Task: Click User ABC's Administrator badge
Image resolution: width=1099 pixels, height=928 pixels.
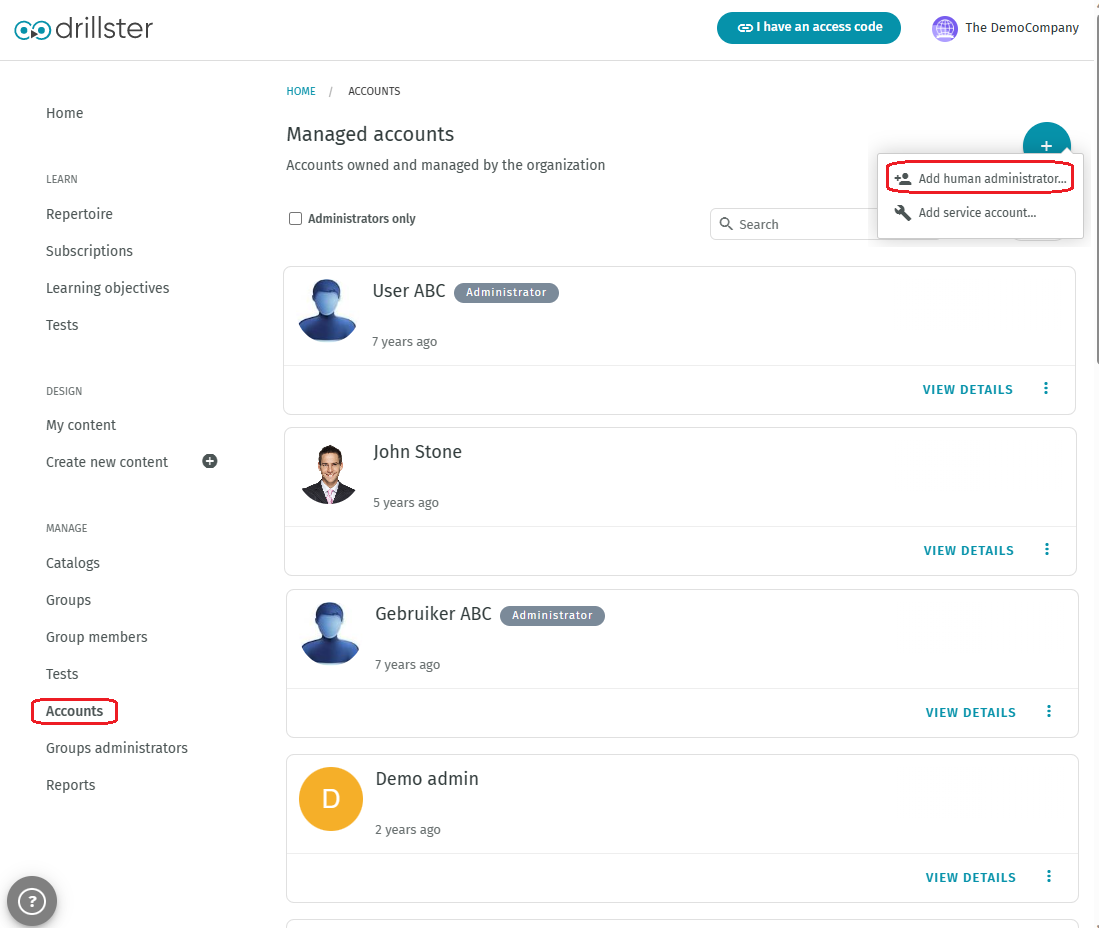Action: pyautogui.click(x=506, y=292)
